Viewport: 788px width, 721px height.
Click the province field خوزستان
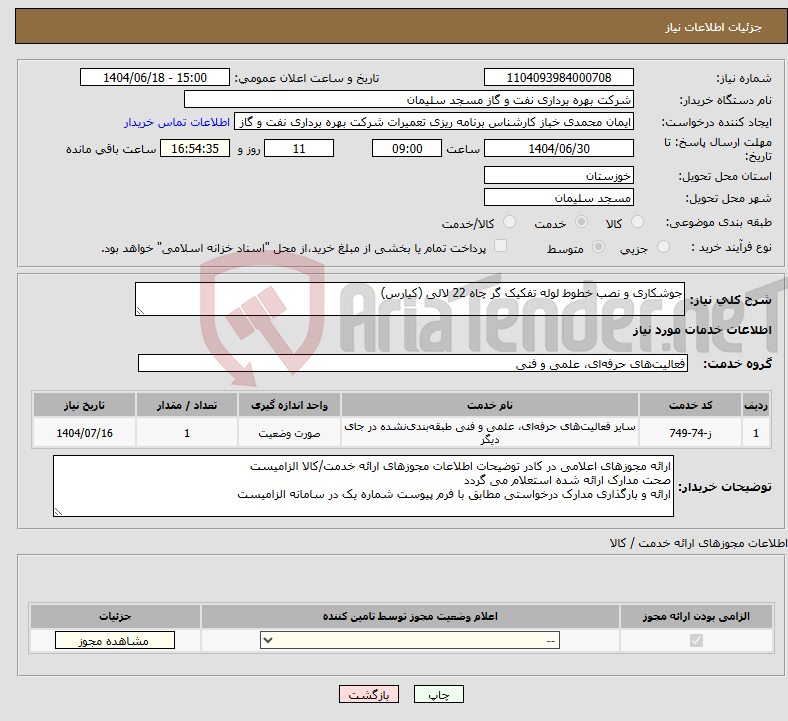pyautogui.click(x=558, y=175)
